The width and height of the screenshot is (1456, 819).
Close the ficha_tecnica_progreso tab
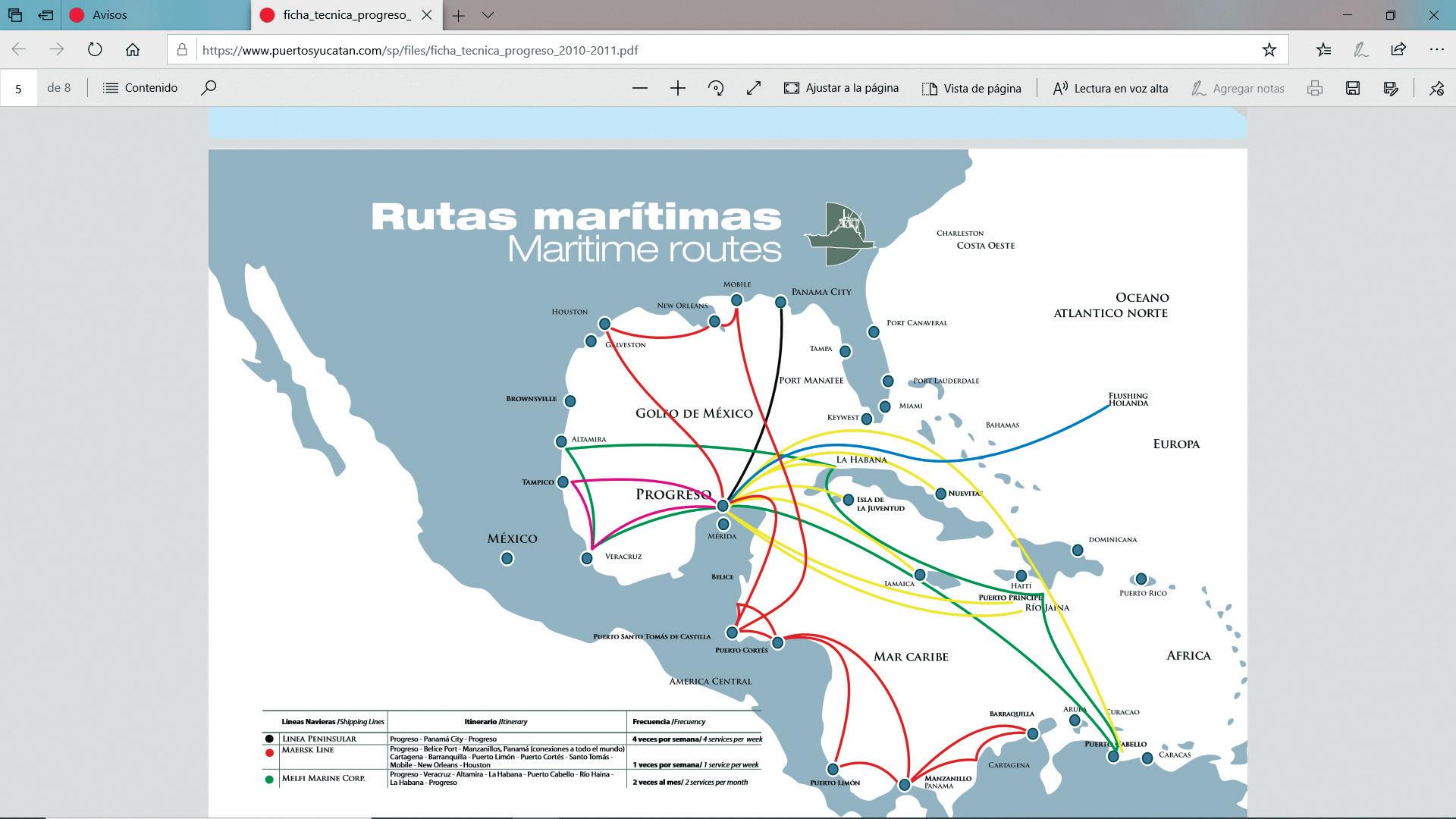(x=426, y=15)
